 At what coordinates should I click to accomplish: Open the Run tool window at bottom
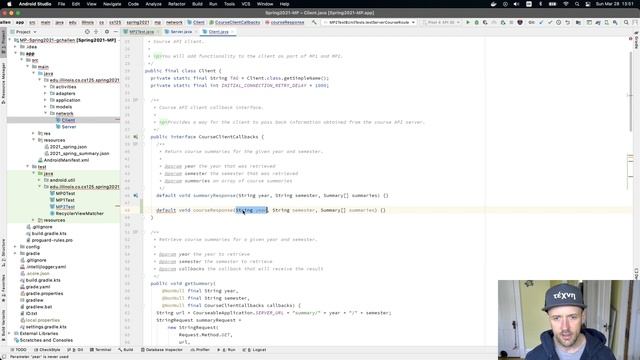[x=227, y=350]
